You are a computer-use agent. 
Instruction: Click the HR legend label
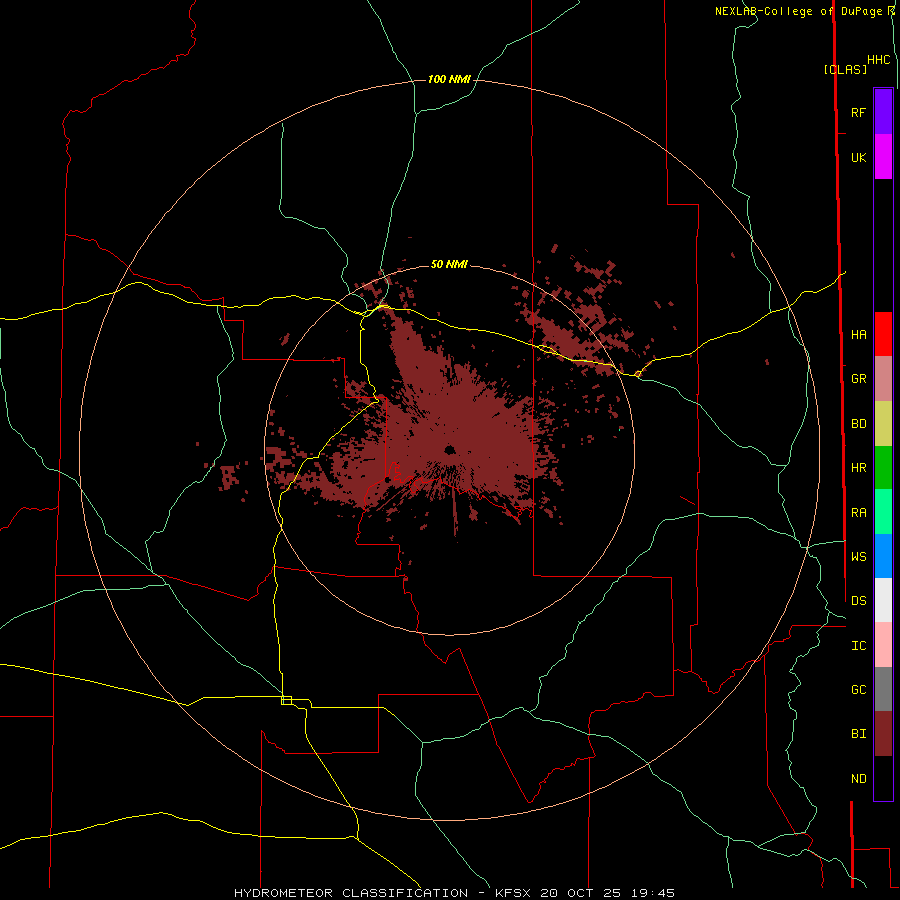[x=858, y=468]
